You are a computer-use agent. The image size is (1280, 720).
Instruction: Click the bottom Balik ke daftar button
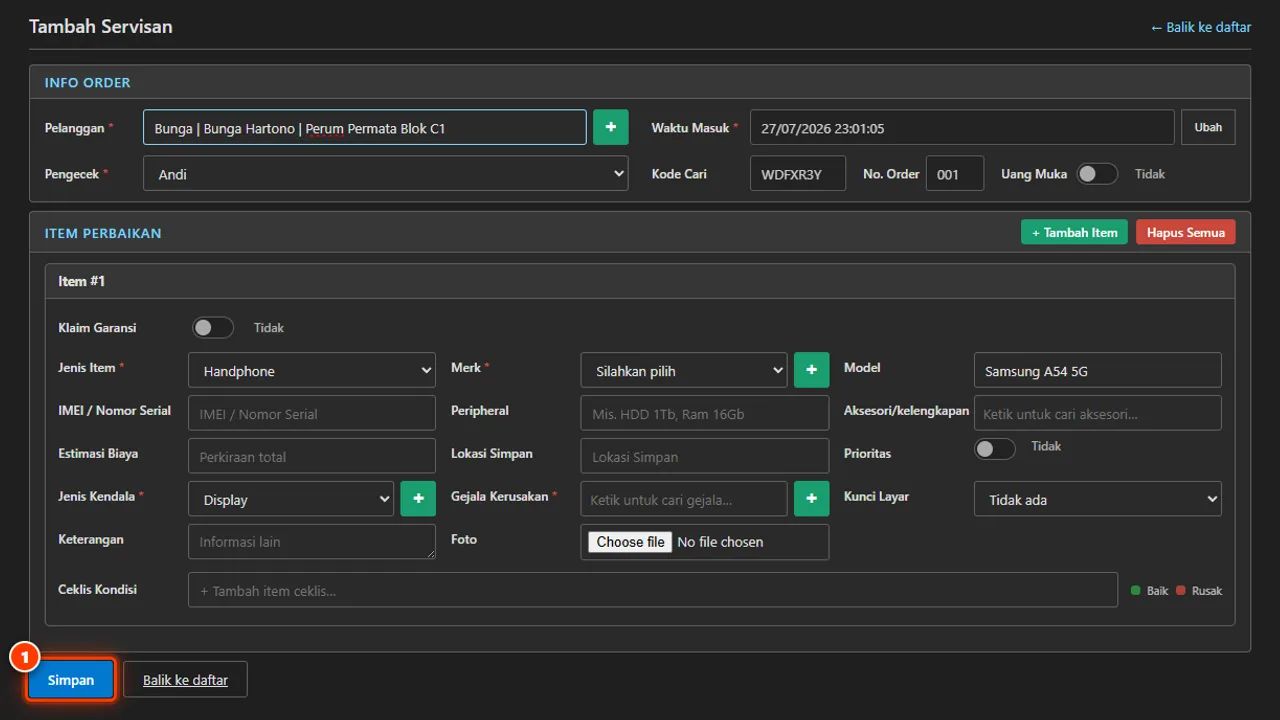[185, 680]
